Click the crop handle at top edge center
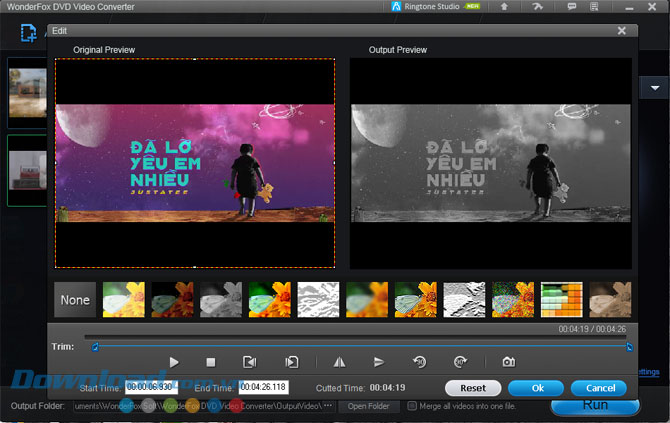Screen dimensions: 670x423 point(195,59)
